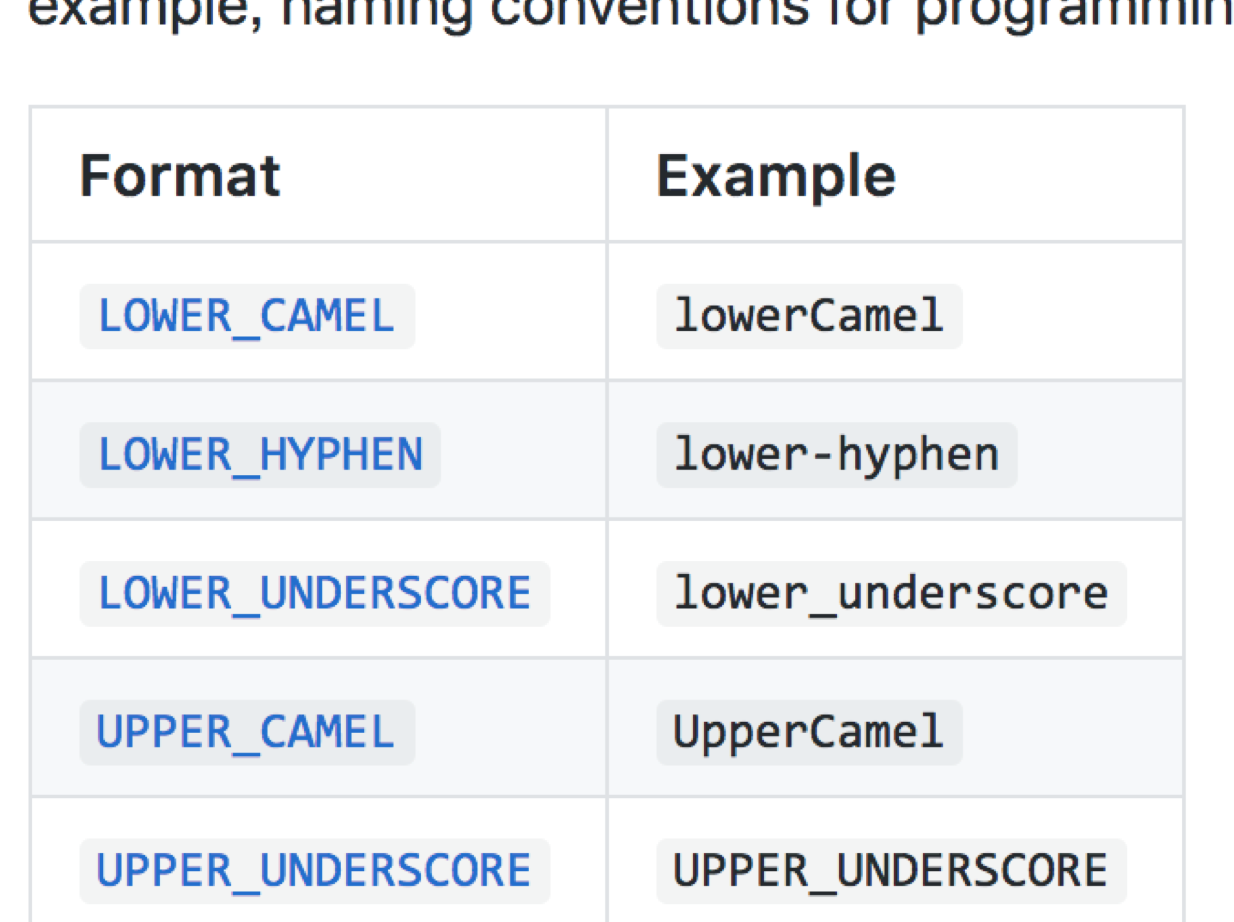1234x922 pixels.
Task: Click the Format column header
Action: pyautogui.click(x=180, y=176)
